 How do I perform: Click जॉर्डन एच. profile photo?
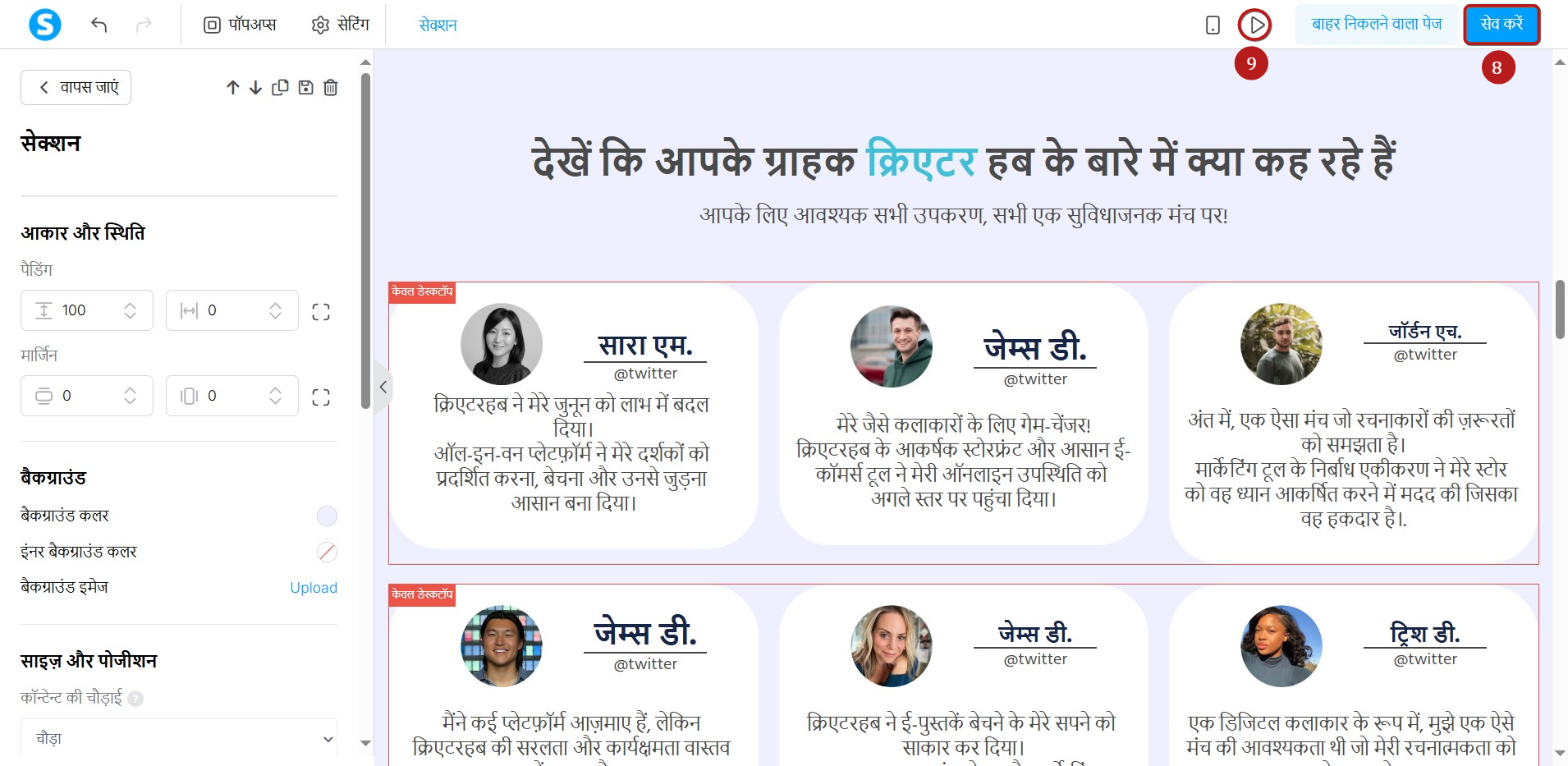tap(1281, 344)
